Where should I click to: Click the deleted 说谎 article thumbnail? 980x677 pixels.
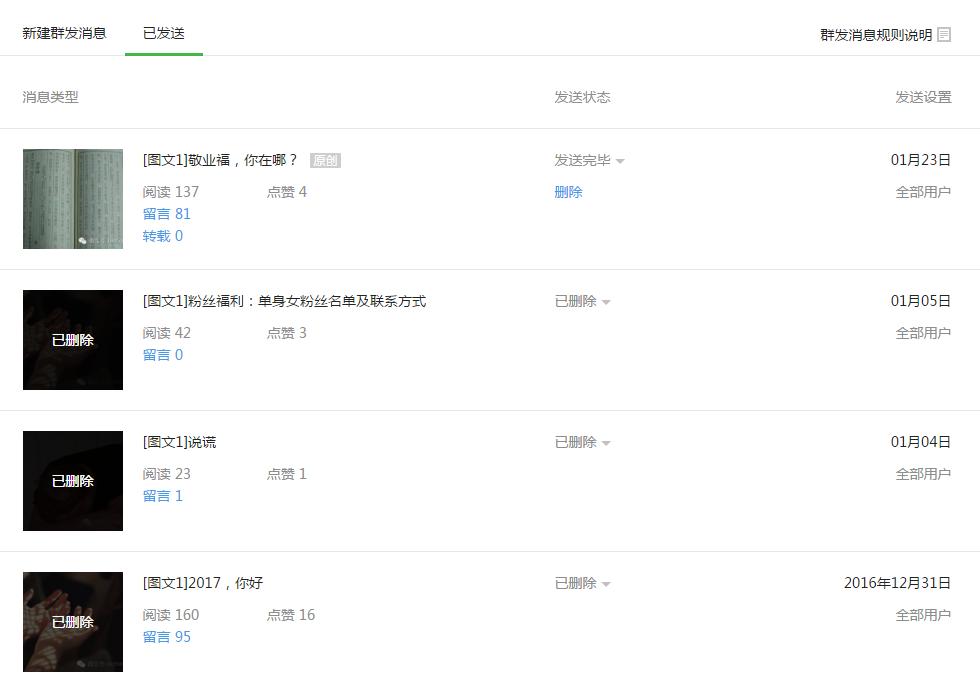pos(72,481)
